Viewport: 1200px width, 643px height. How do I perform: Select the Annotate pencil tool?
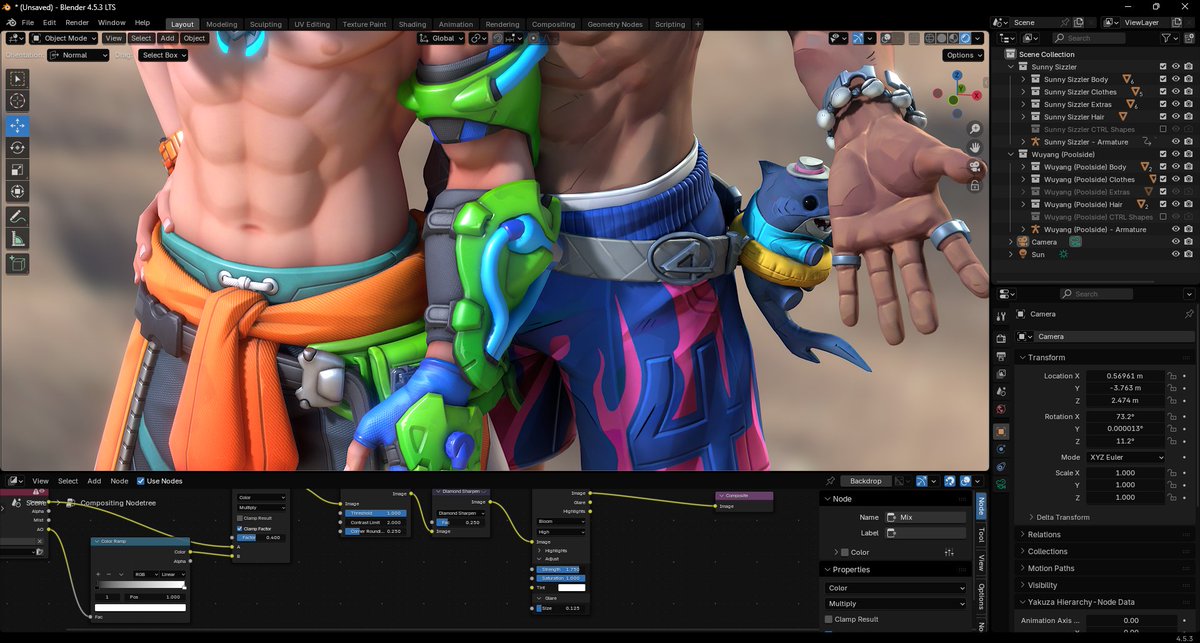[x=17, y=217]
